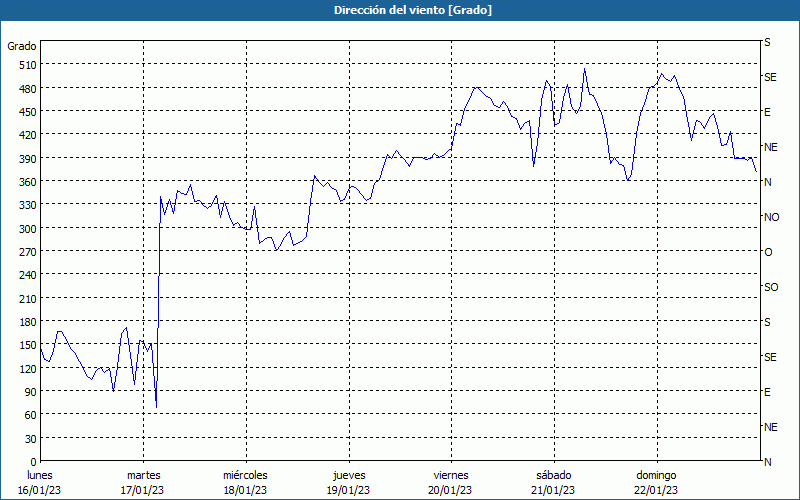Select the 'NO' compass direction label
The image size is (800, 500).
[772, 217]
